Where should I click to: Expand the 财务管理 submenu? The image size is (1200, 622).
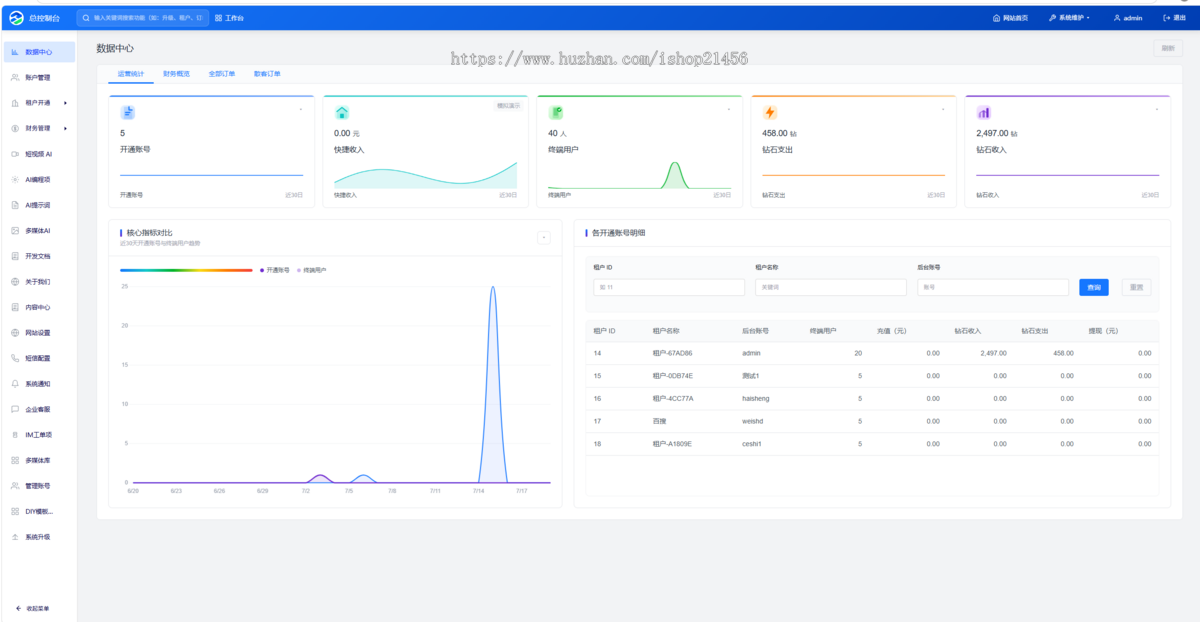coord(66,128)
